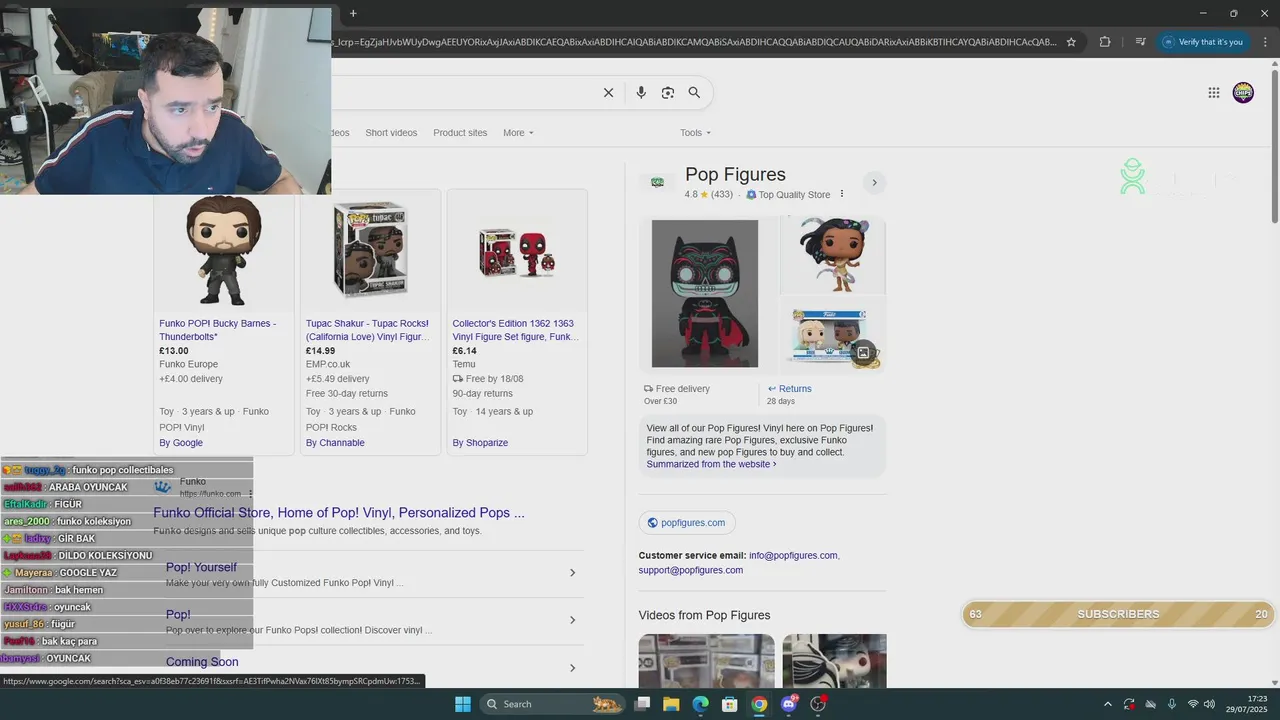The width and height of the screenshot is (1280, 720).
Task: Open the Windows Start menu
Action: pos(463,704)
